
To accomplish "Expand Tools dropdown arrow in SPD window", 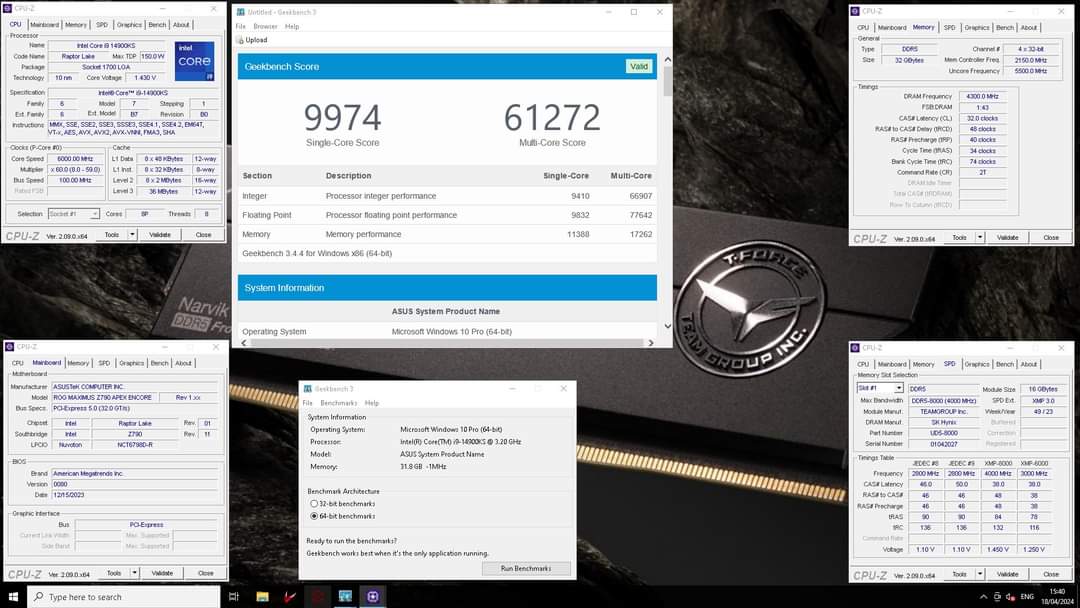I will click(x=979, y=574).
